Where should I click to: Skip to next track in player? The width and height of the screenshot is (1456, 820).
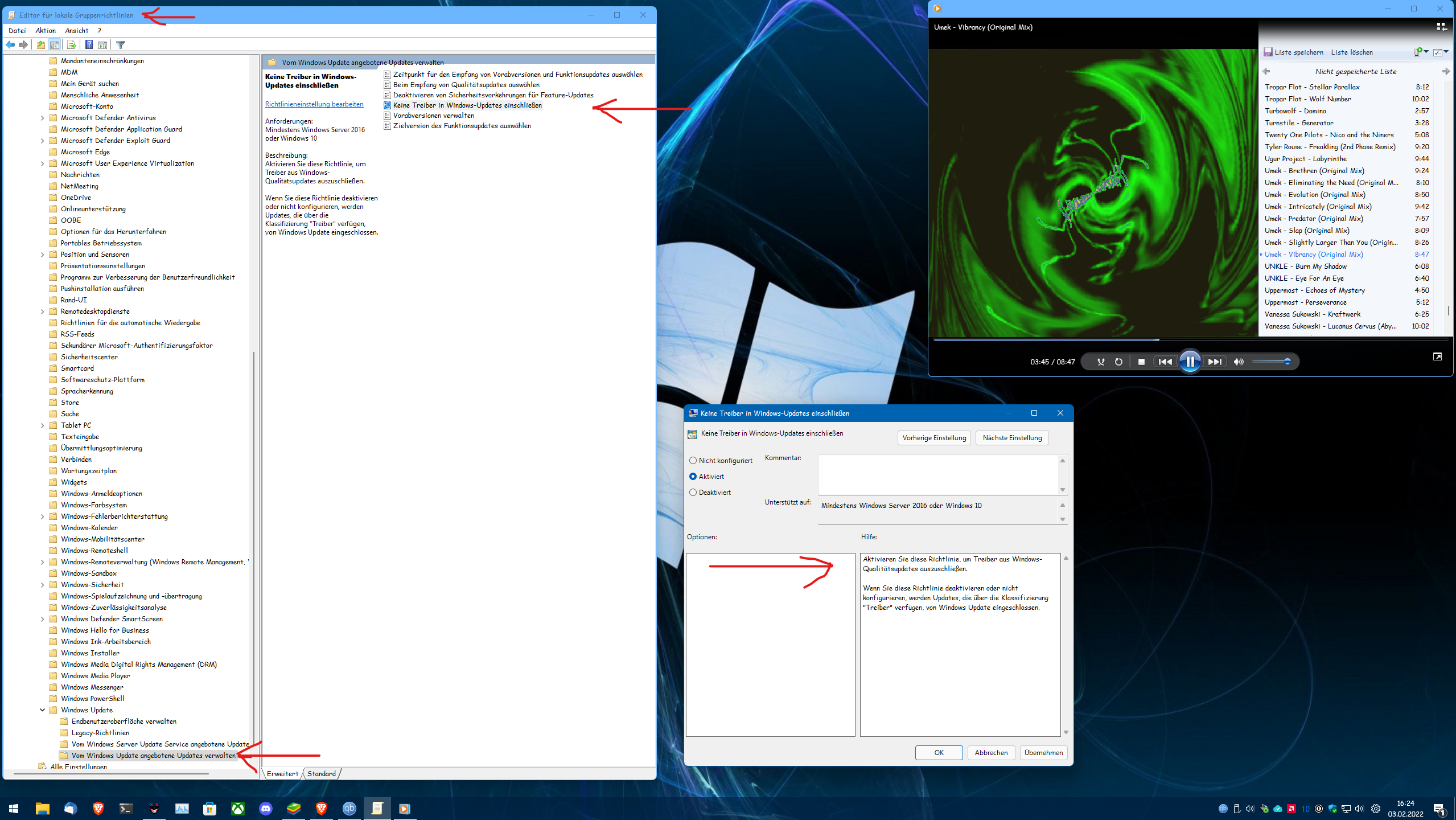click(x=1215, y=362)
